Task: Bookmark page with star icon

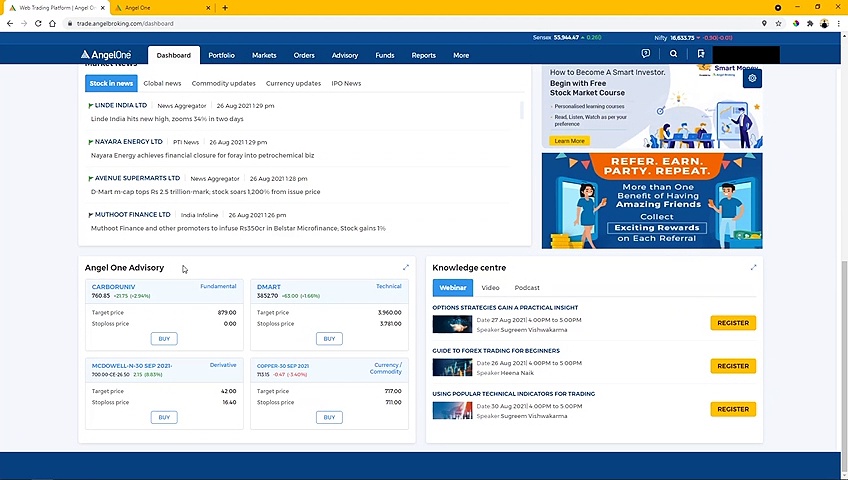Action: (778, 23)
